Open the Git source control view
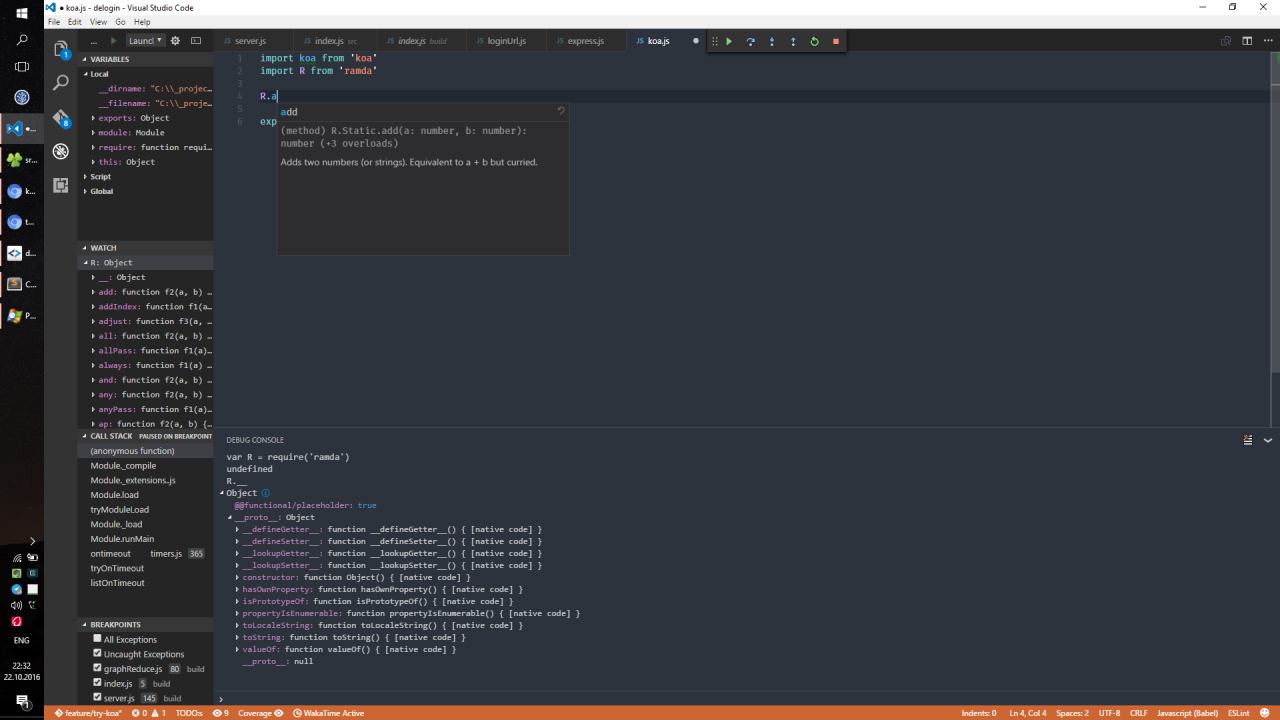This screenshot has width=1280, height=720. click(x=61, y=118)
